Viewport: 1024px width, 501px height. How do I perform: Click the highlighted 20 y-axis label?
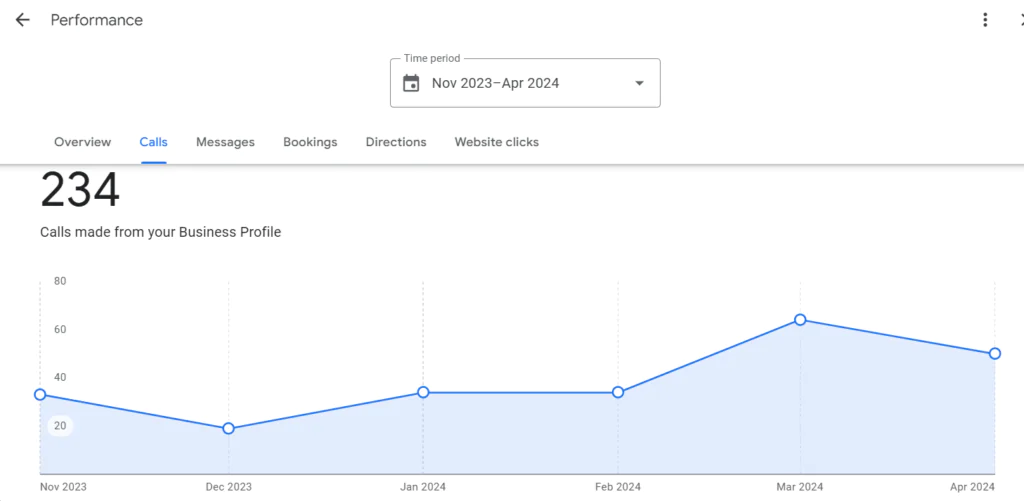(60, 426)
